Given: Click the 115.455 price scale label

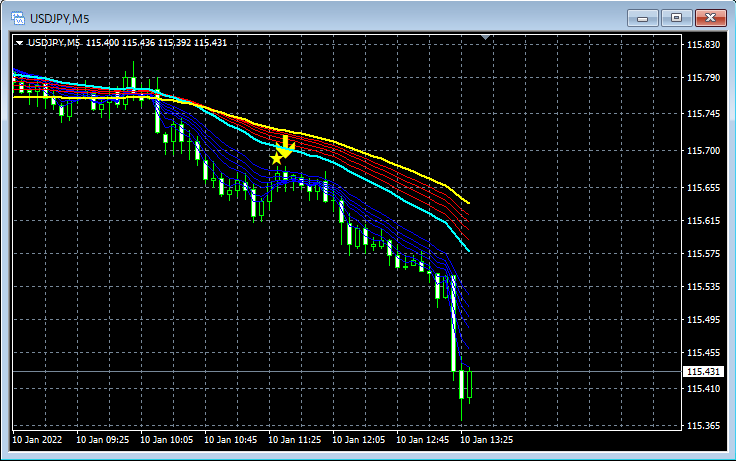Looking at the screenshot, I should coord(703,352).
